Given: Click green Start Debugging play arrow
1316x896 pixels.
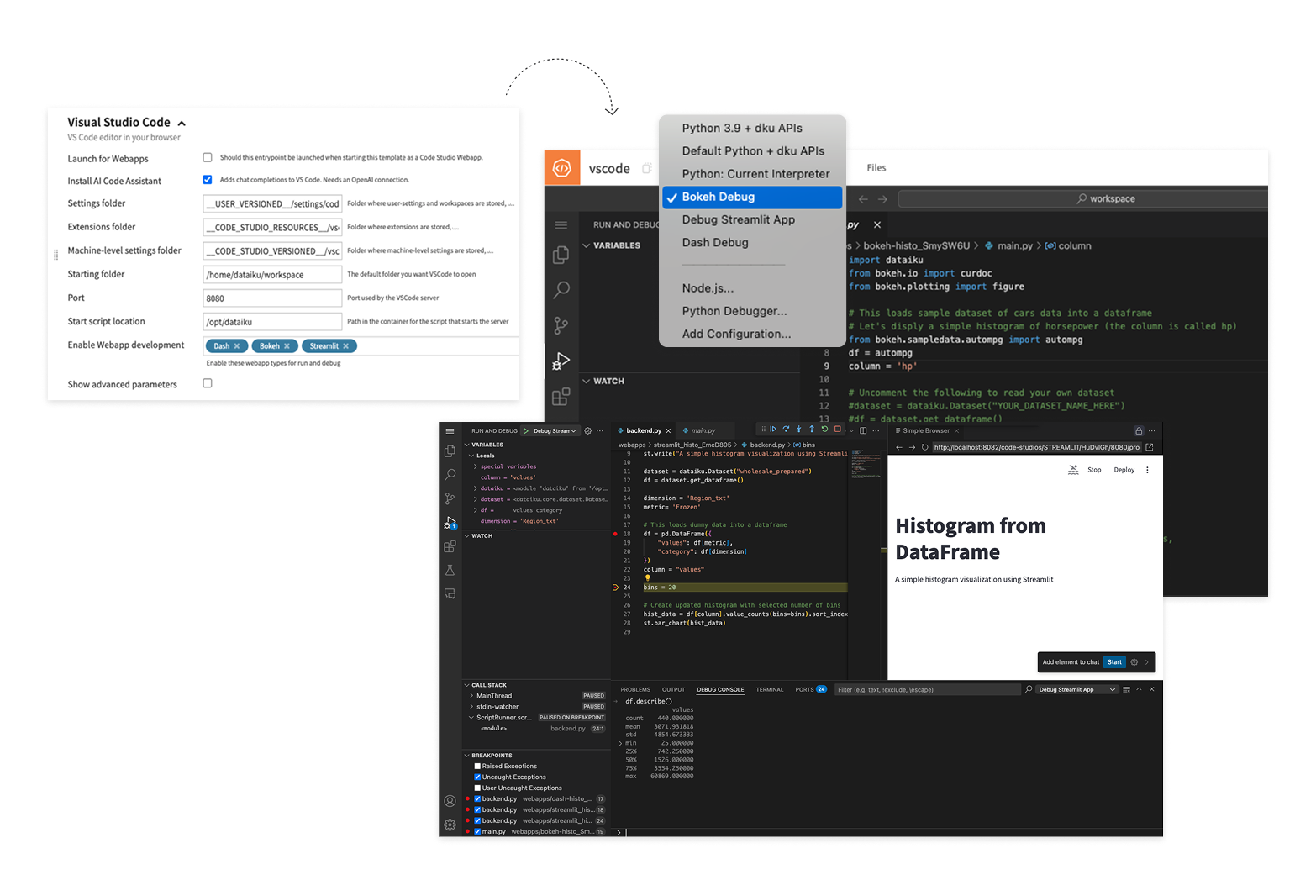Looking at the screenshot, I should tap(526, 430).
